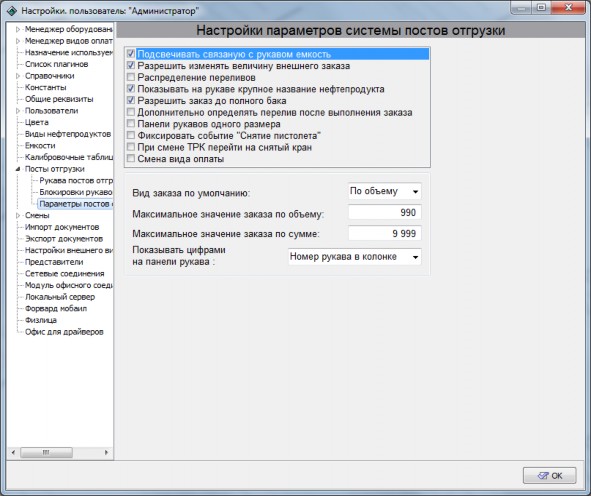Click left arrow of tree horizontal scrollbar
The image size is (591, 496).
coord(13,452)
